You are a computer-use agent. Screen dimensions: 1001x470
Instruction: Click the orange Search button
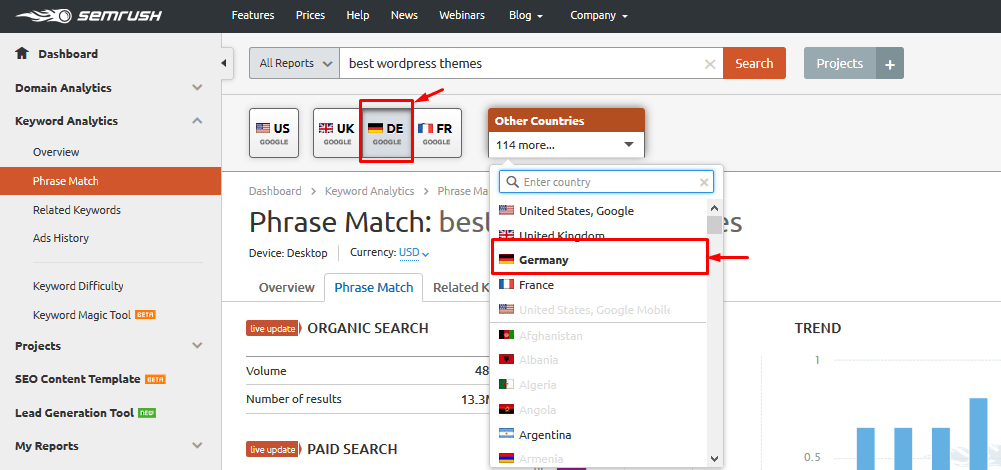(754, 63)
